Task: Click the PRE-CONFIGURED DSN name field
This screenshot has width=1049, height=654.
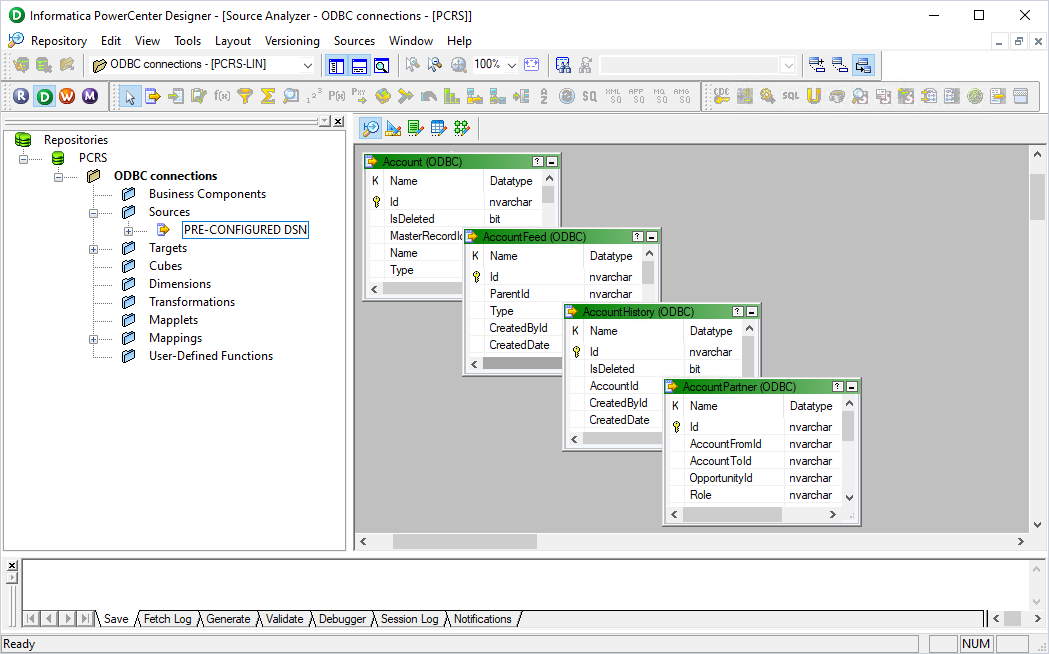Action: 245,229
